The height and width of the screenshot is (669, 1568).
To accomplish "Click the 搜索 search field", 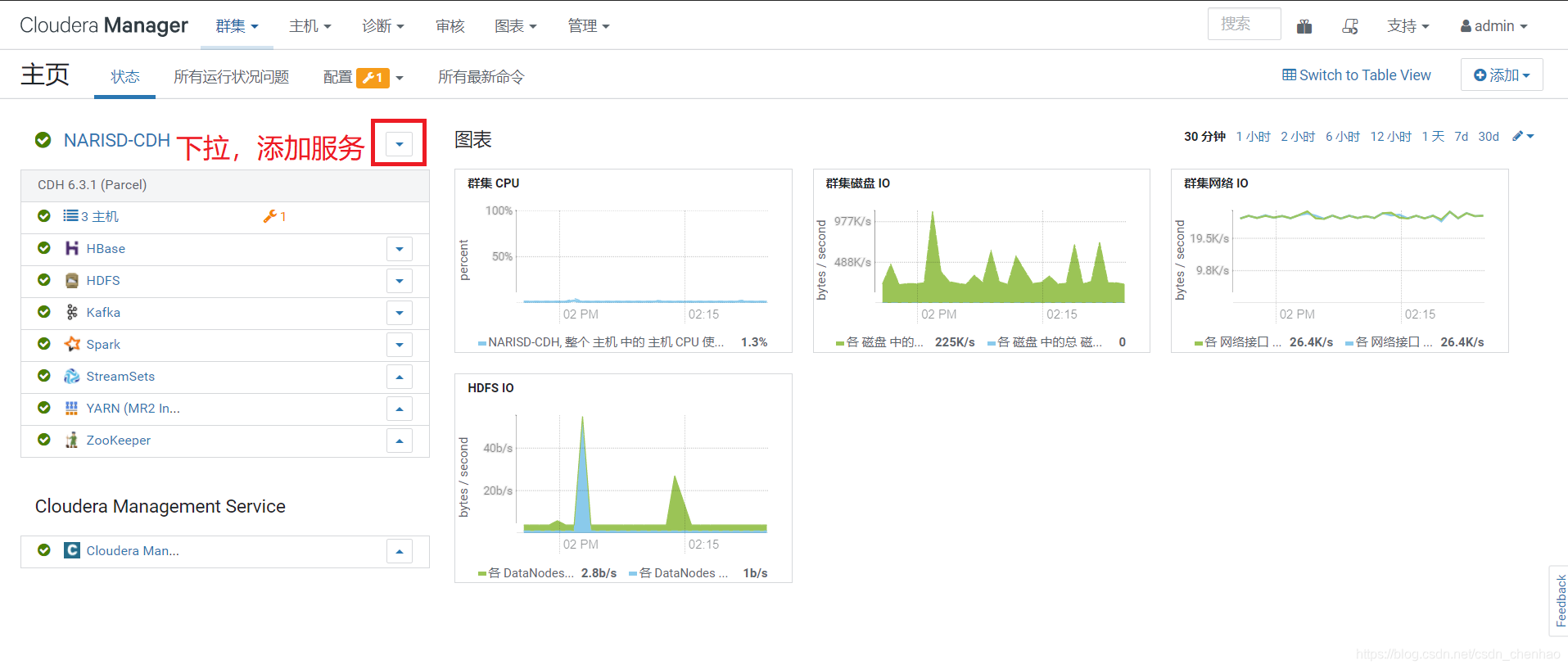I will [x=1244, y=25].
